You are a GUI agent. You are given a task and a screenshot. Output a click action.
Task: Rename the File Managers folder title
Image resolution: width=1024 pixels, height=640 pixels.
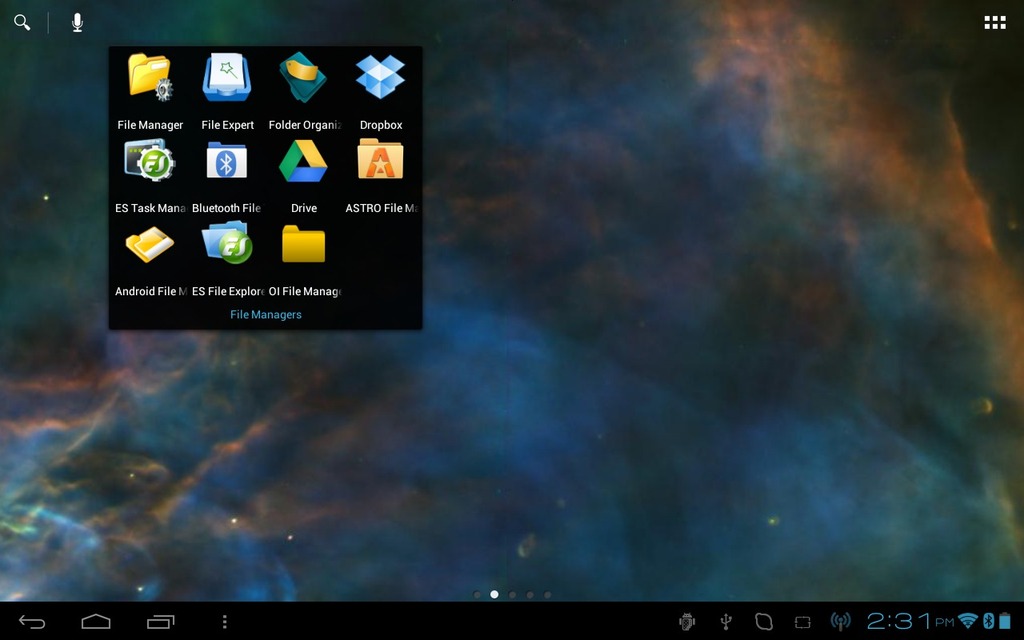(x=266, y=315)
